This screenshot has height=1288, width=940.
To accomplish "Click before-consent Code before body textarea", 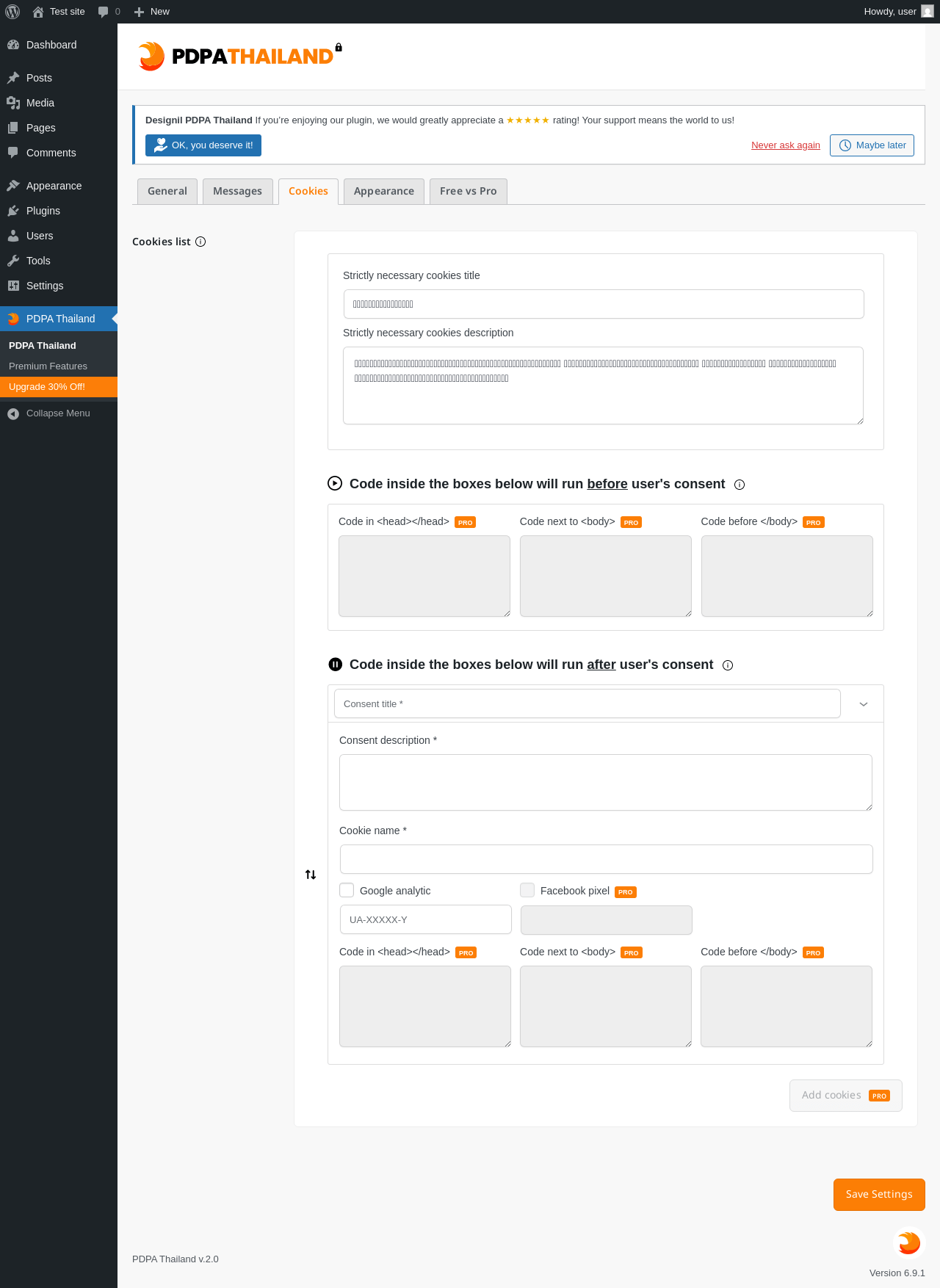I will [787, 576].
